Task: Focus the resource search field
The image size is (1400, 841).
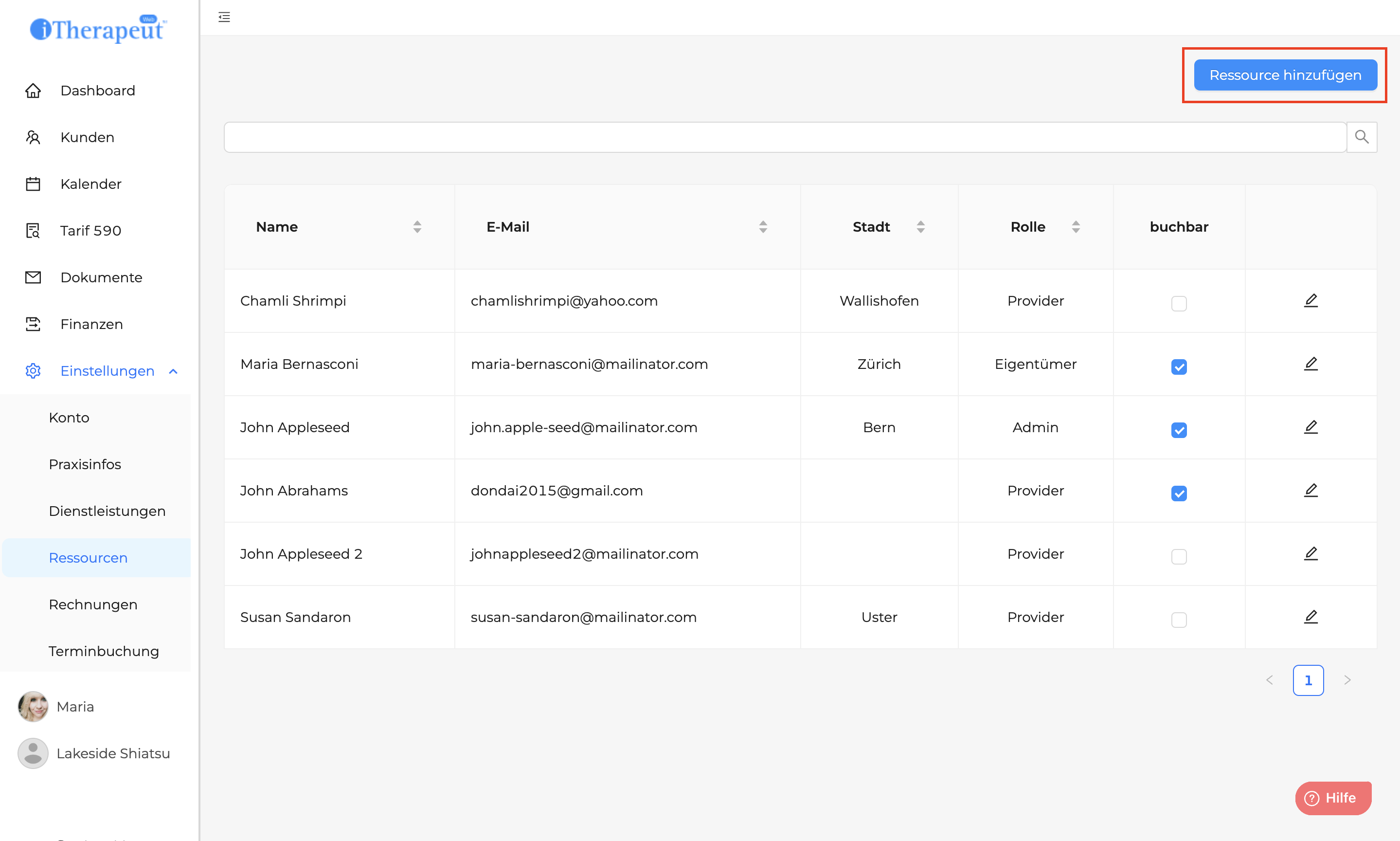Action: coord(784,137)
